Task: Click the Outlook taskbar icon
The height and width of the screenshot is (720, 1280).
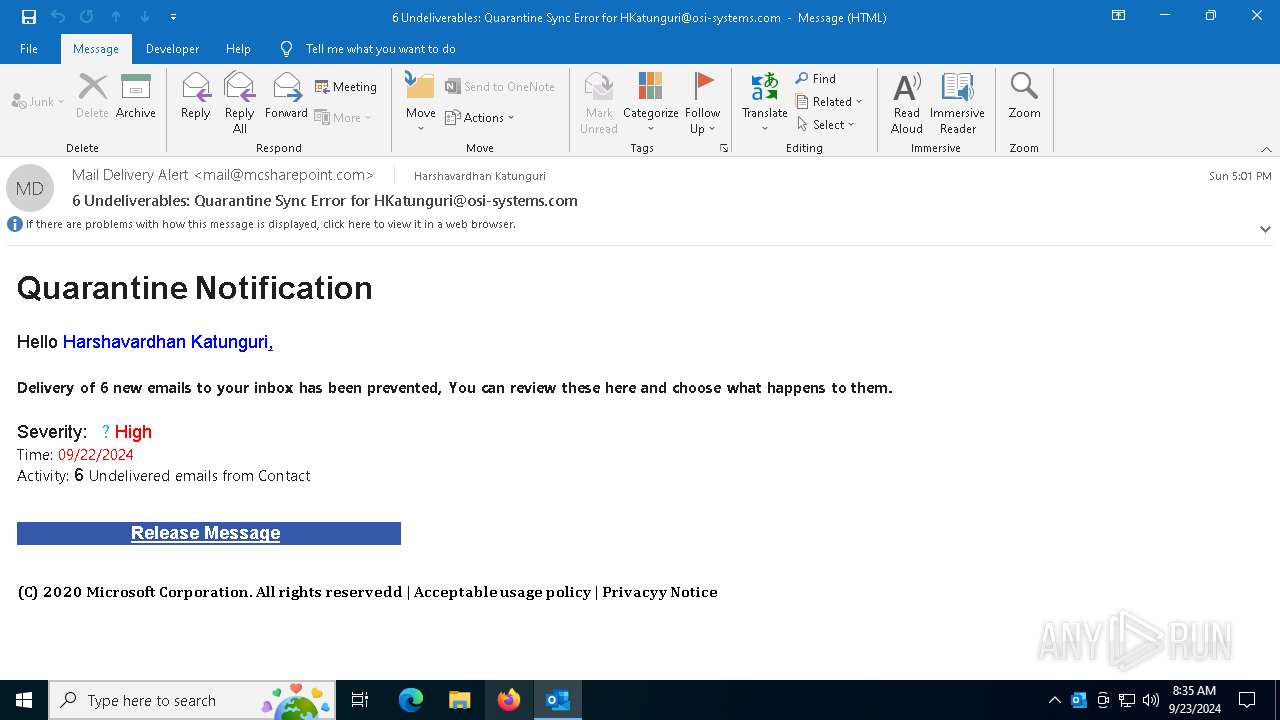Action: point(558,700)
